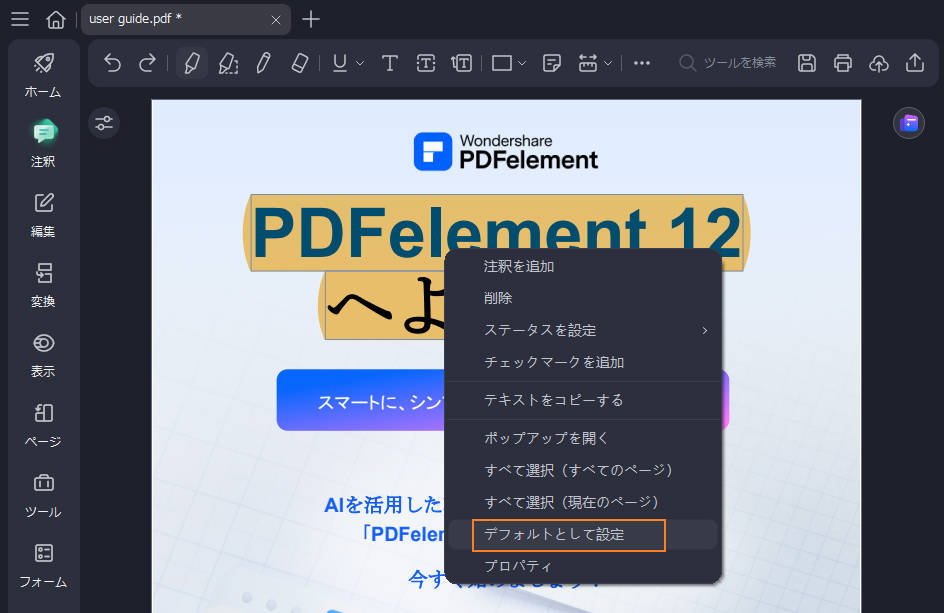The image size is (944, 613).
Task: Select the Highlight tool
Action: tap(191, 62)
